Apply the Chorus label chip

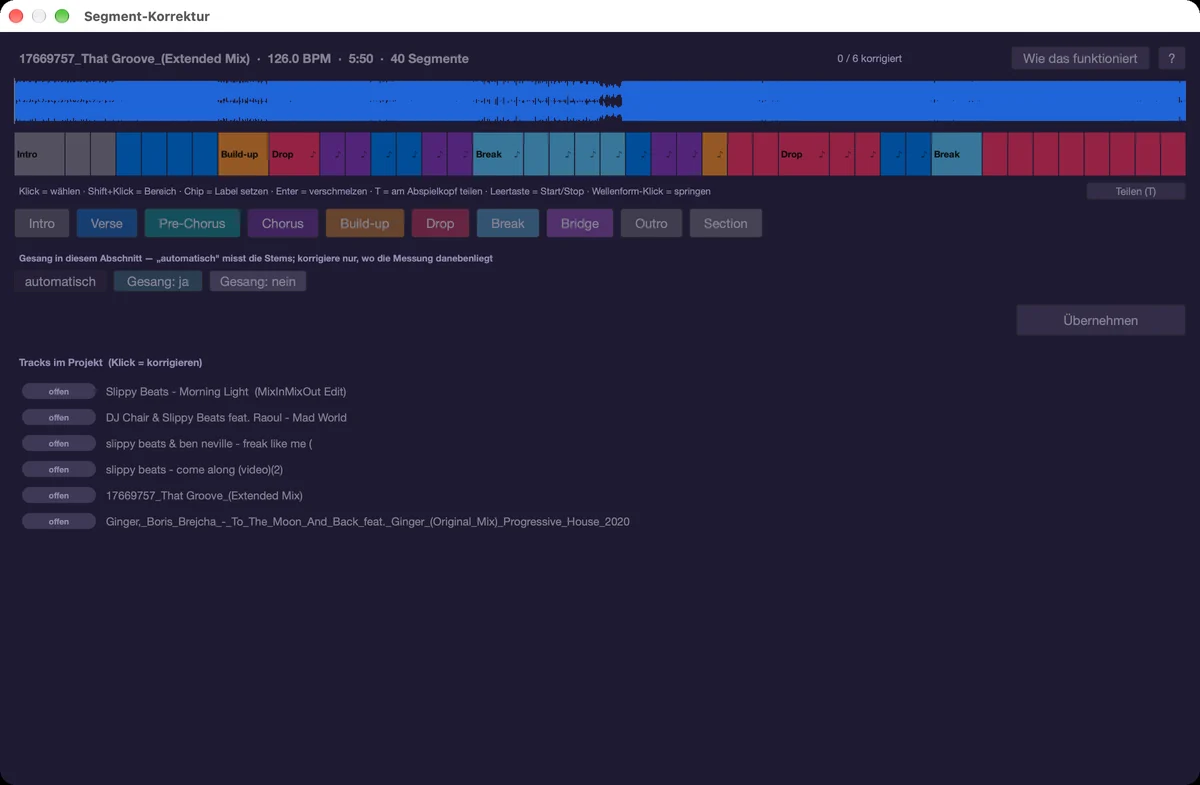click(x=283, y=223)
